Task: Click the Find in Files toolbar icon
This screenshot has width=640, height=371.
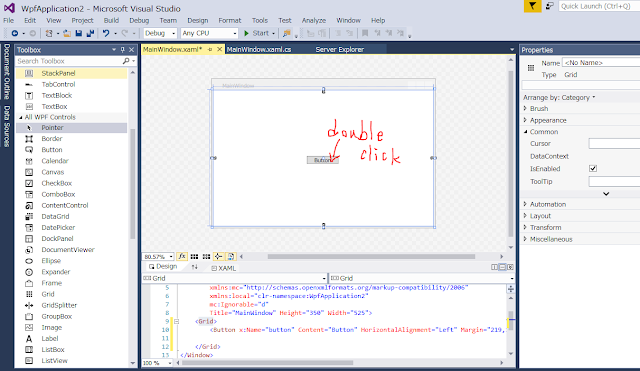Action: pyautogui.click(x=287, y=33)
